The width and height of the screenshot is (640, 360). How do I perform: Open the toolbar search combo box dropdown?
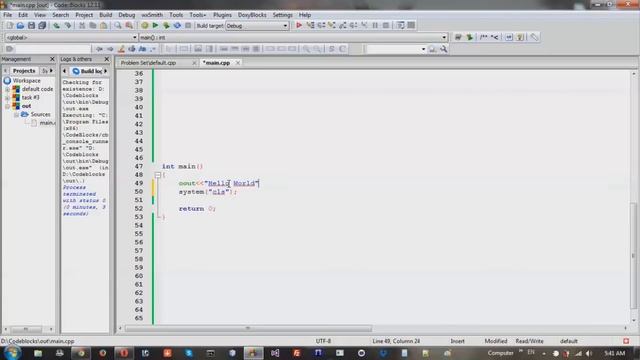pyautogui.click(x=423, y=49)
